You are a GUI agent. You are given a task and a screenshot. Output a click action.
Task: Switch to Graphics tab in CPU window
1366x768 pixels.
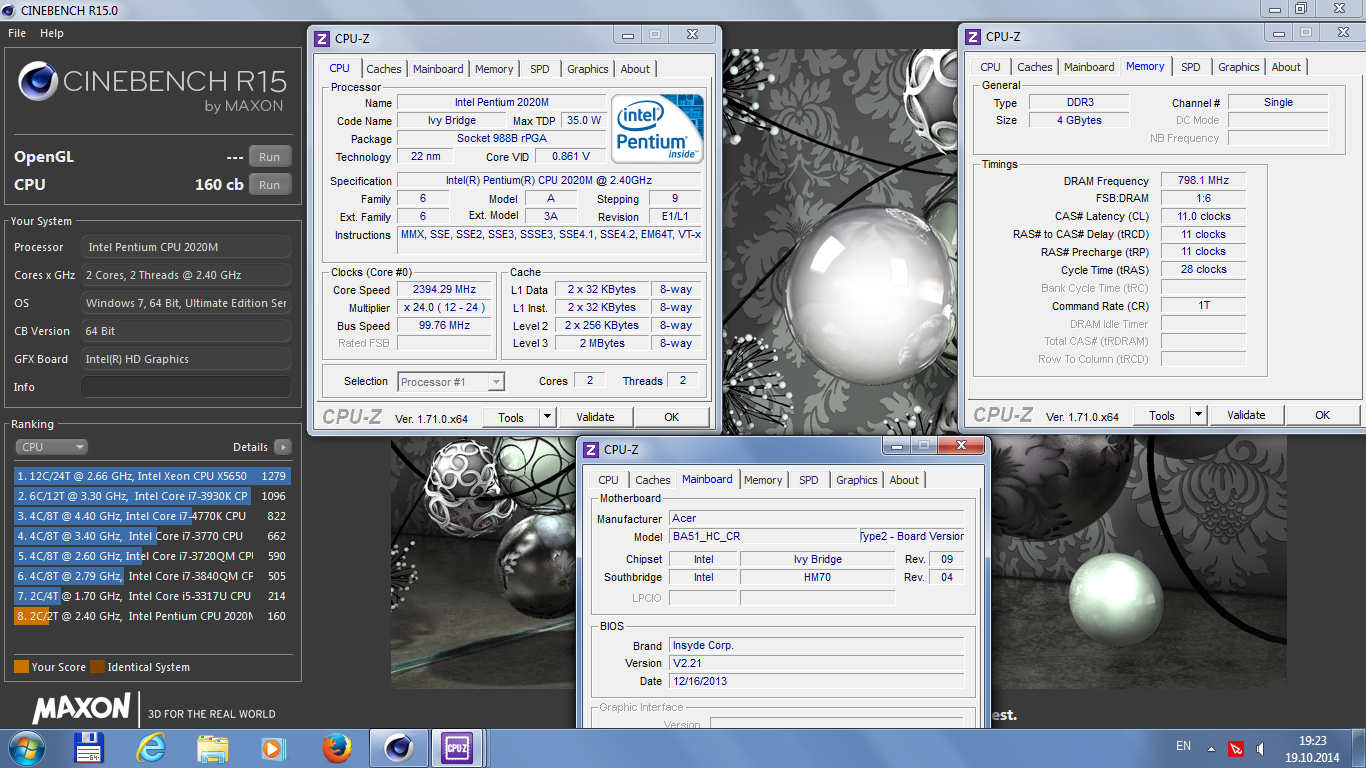(588, 69)
